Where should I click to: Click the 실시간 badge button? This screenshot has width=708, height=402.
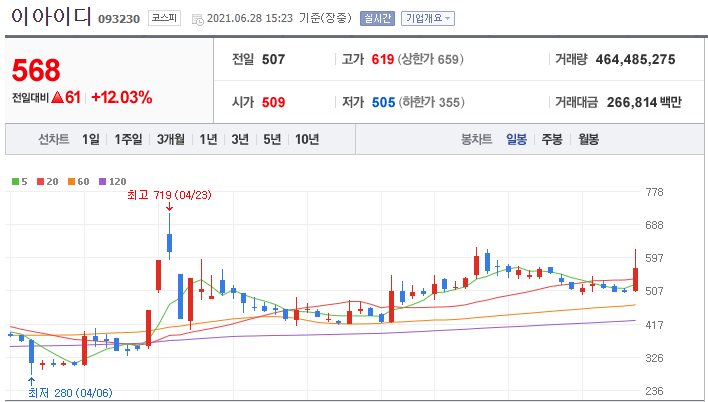tap(377, 19)
